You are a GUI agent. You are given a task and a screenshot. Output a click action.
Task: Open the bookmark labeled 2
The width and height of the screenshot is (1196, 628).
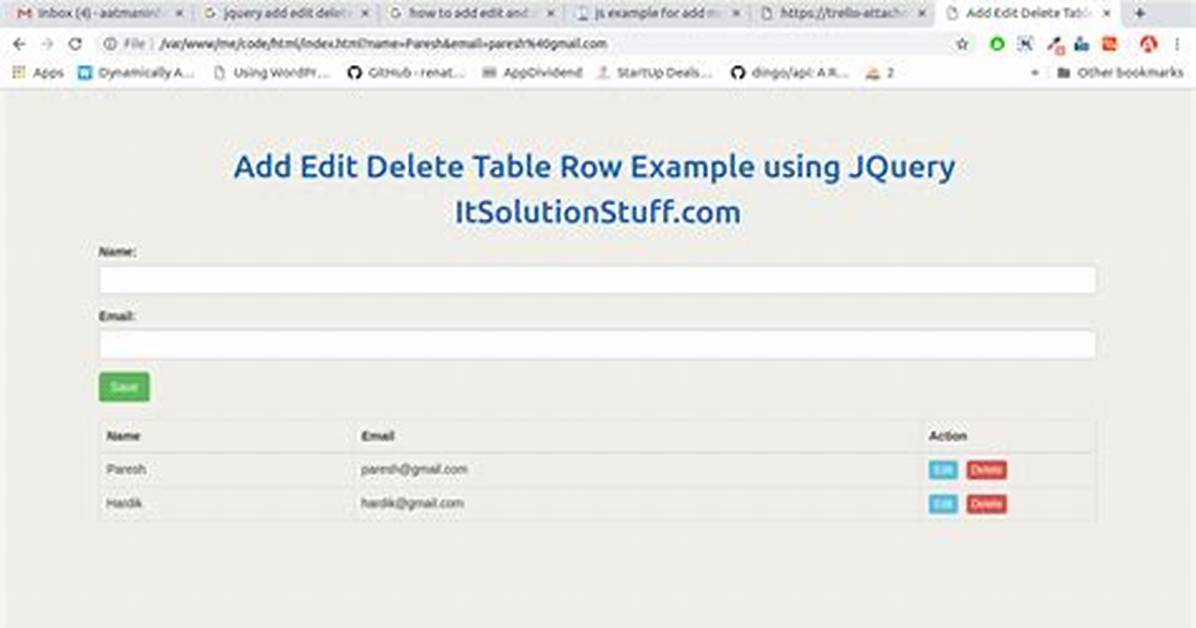click(x=879, y=73)
